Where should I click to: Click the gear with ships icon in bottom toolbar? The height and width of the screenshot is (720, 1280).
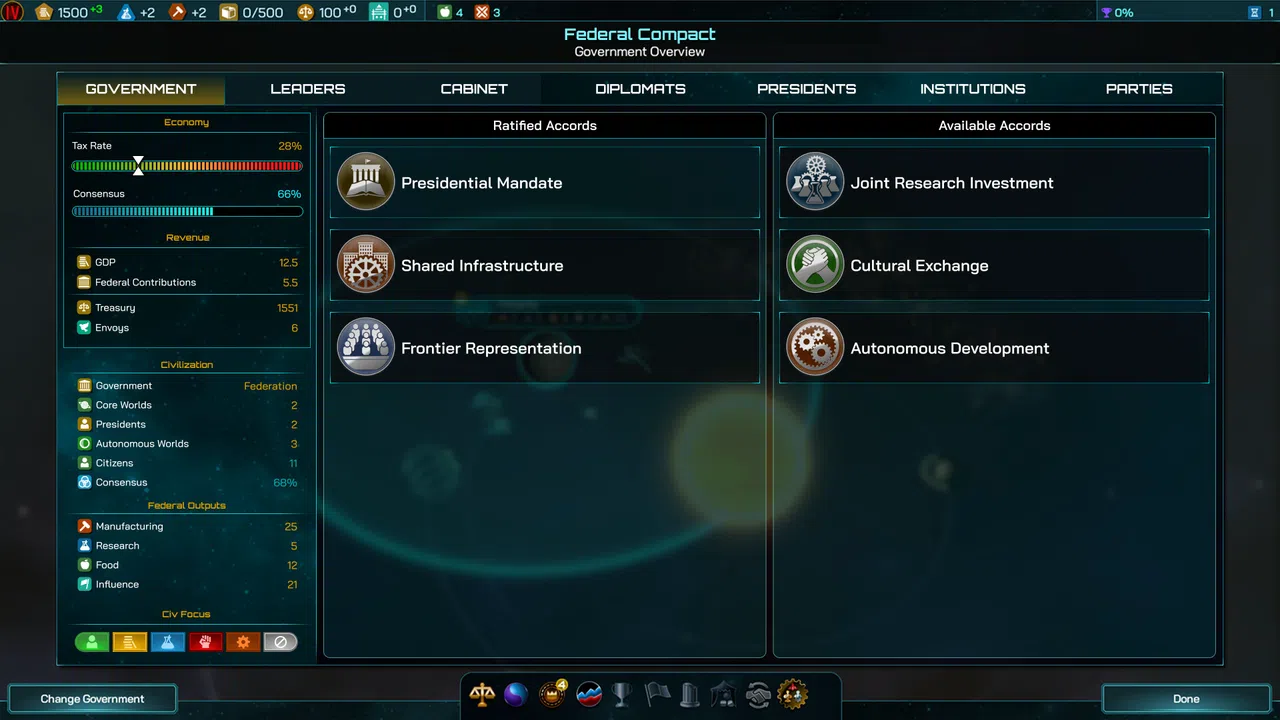[x=793, y=694]
